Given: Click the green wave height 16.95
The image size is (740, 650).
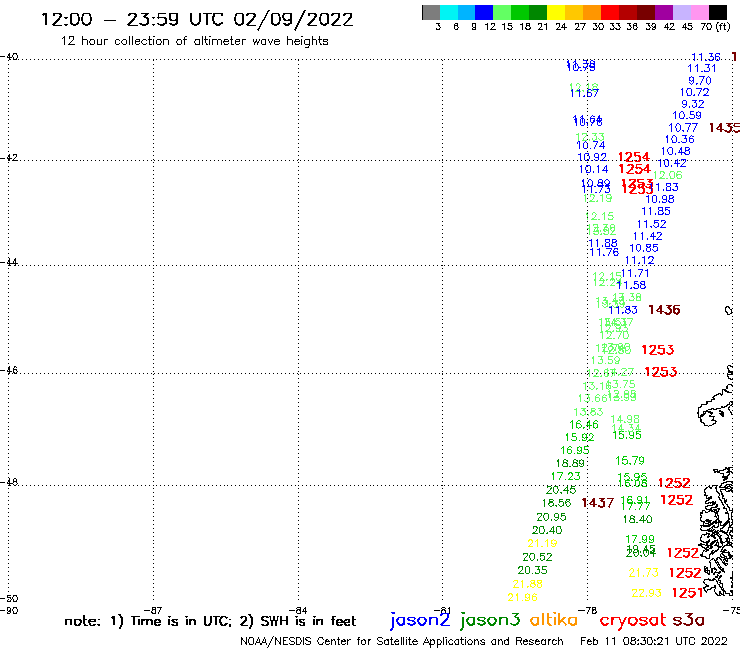Looking at the screenshot, I should click(575, 450).
